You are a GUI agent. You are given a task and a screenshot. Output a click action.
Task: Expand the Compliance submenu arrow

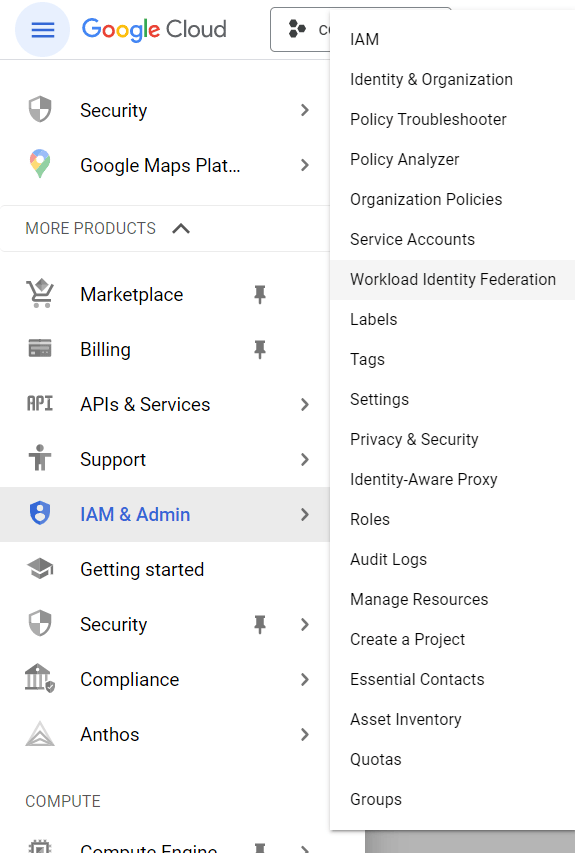tap(305, 679)
